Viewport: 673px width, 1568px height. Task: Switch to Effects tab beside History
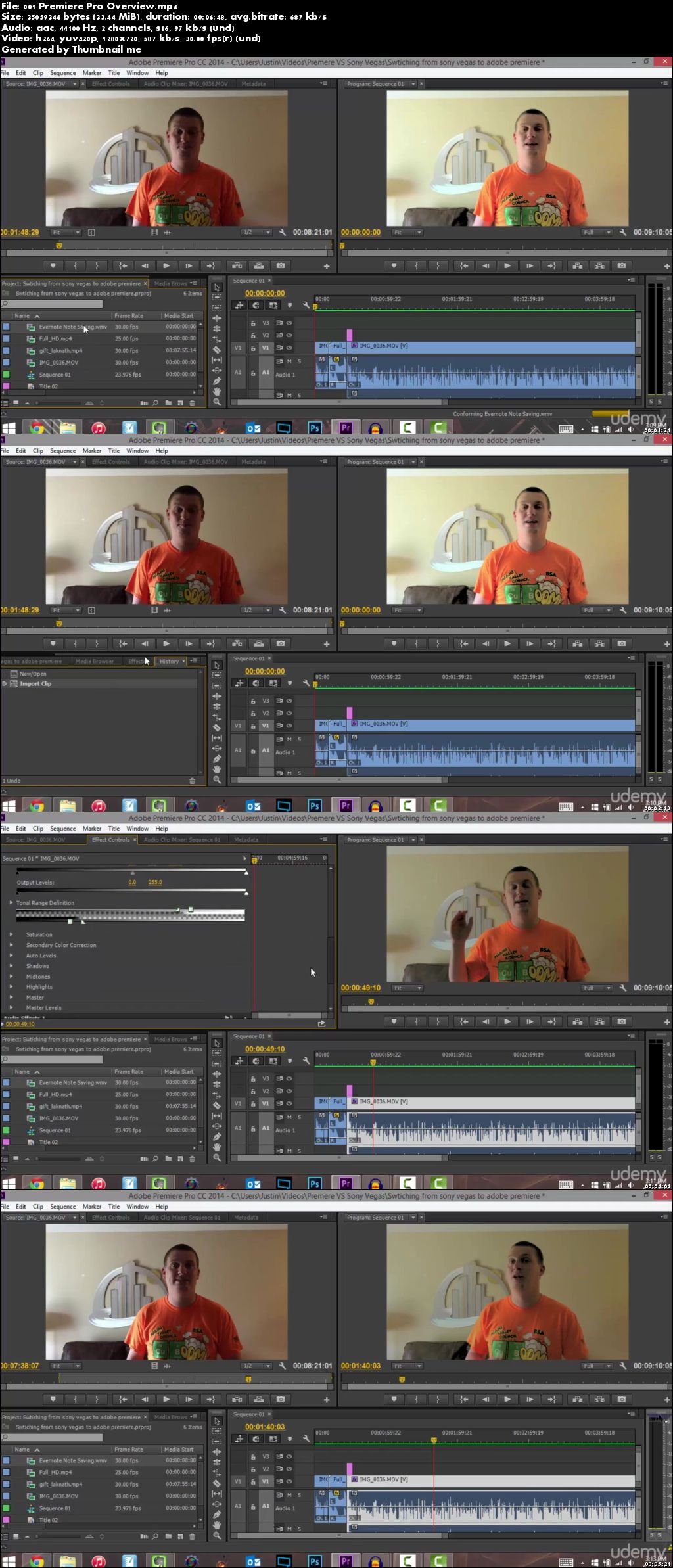pyautogui.click(x=136, y=661)
